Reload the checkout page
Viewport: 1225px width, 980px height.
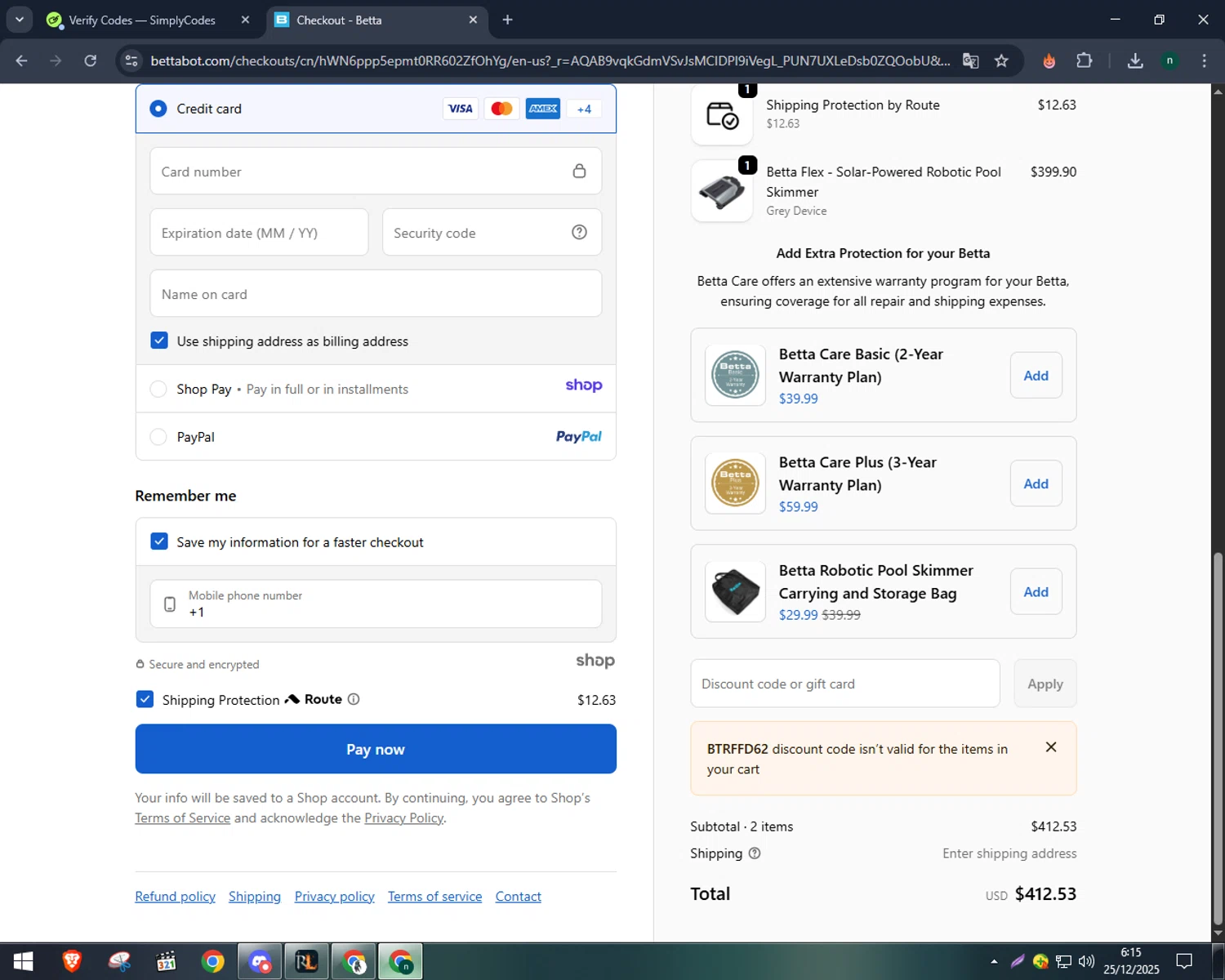(x=91, y=60)
